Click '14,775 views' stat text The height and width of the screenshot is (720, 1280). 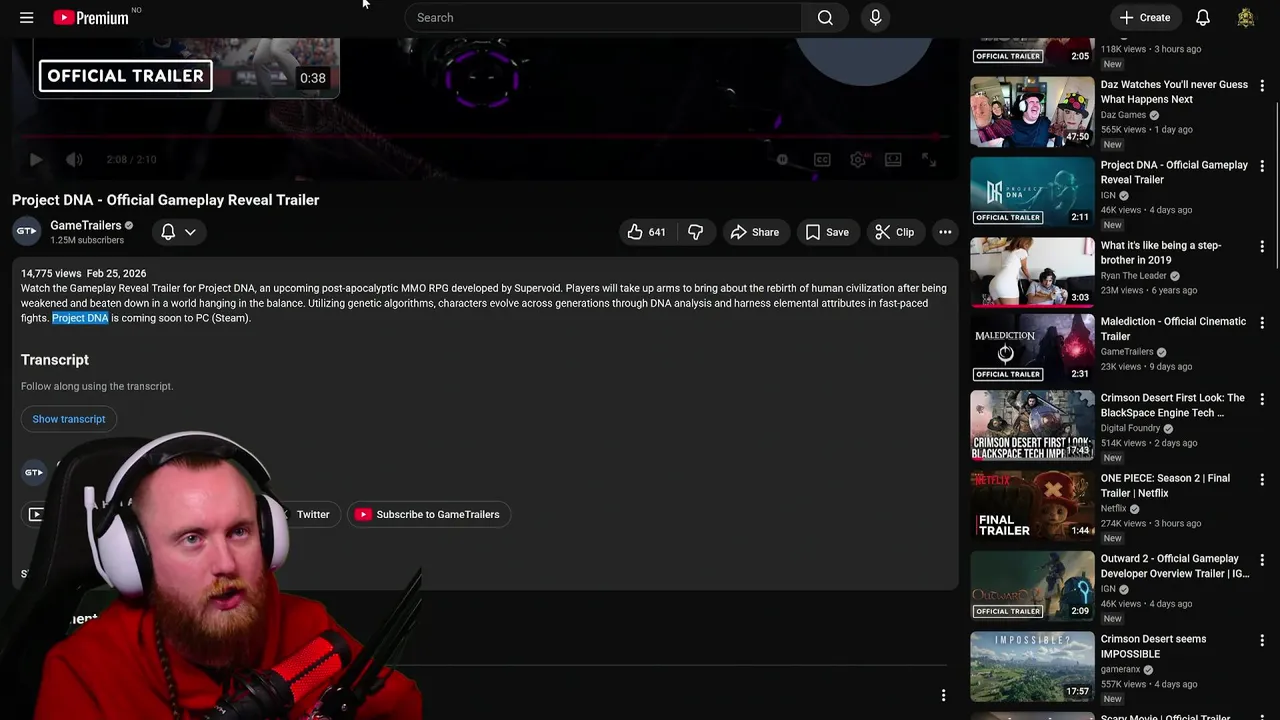point(51,273)
